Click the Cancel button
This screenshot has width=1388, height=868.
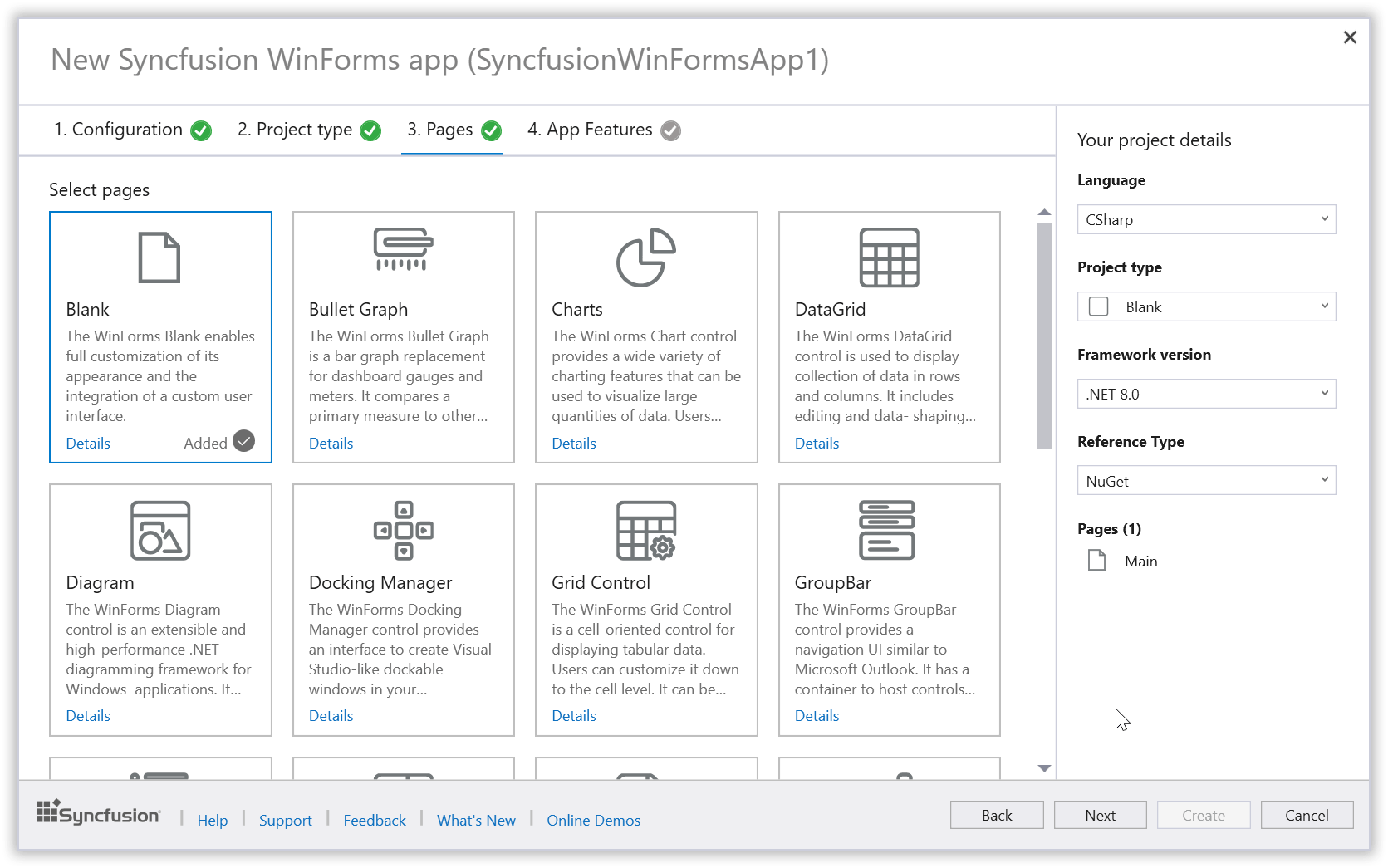click(x=1307, y=815)
